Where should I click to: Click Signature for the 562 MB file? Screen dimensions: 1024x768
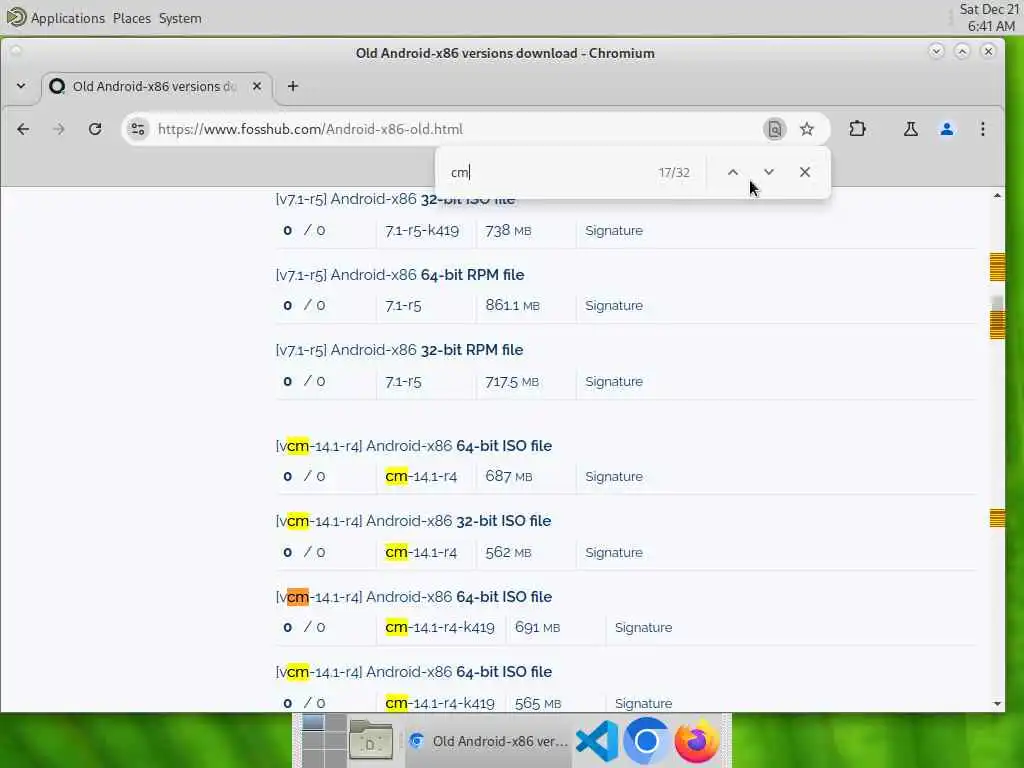614,552
